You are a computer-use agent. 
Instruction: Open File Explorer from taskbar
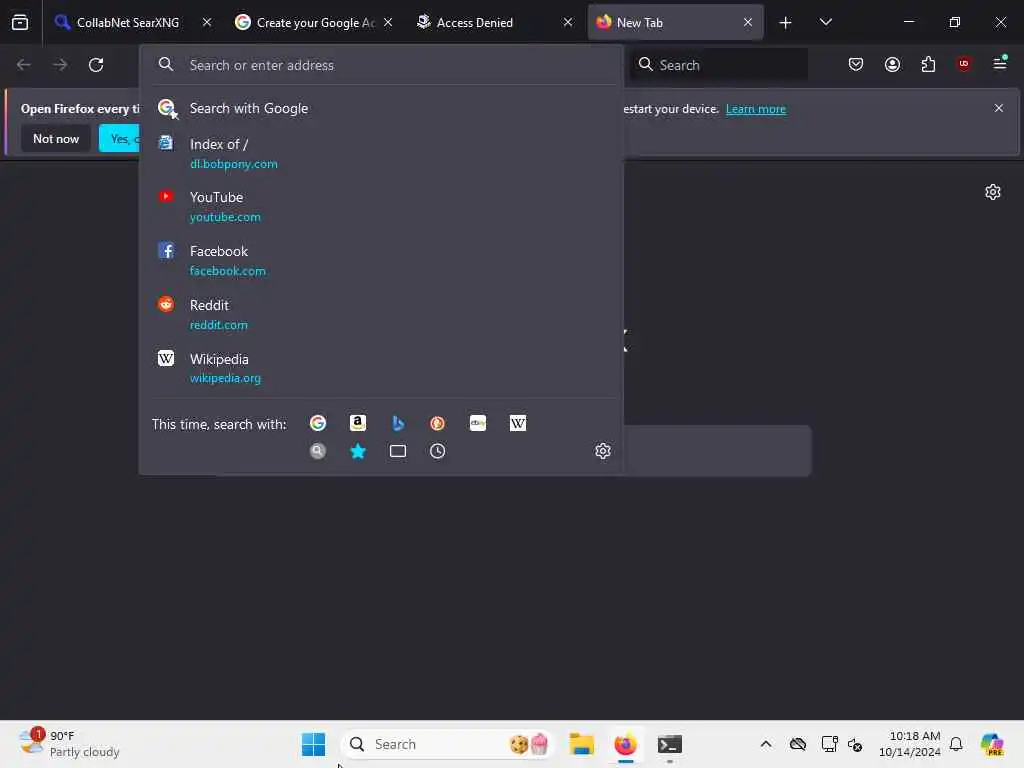[581, 744]
